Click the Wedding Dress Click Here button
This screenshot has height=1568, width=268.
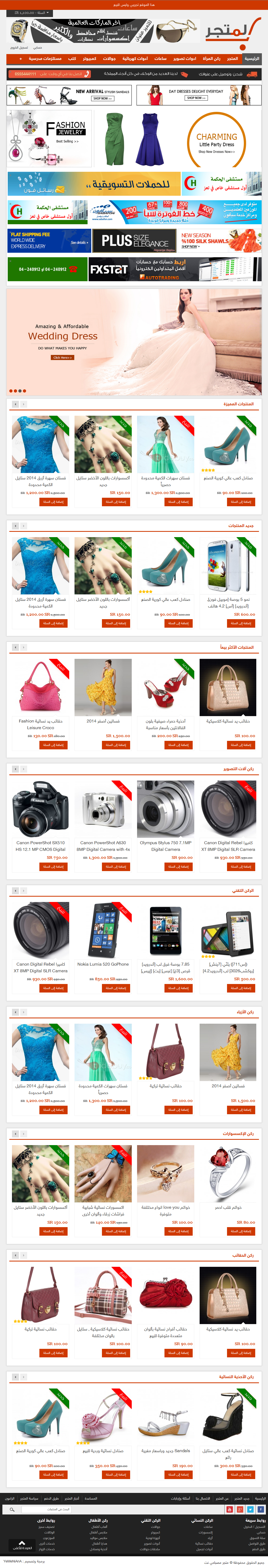63,357
